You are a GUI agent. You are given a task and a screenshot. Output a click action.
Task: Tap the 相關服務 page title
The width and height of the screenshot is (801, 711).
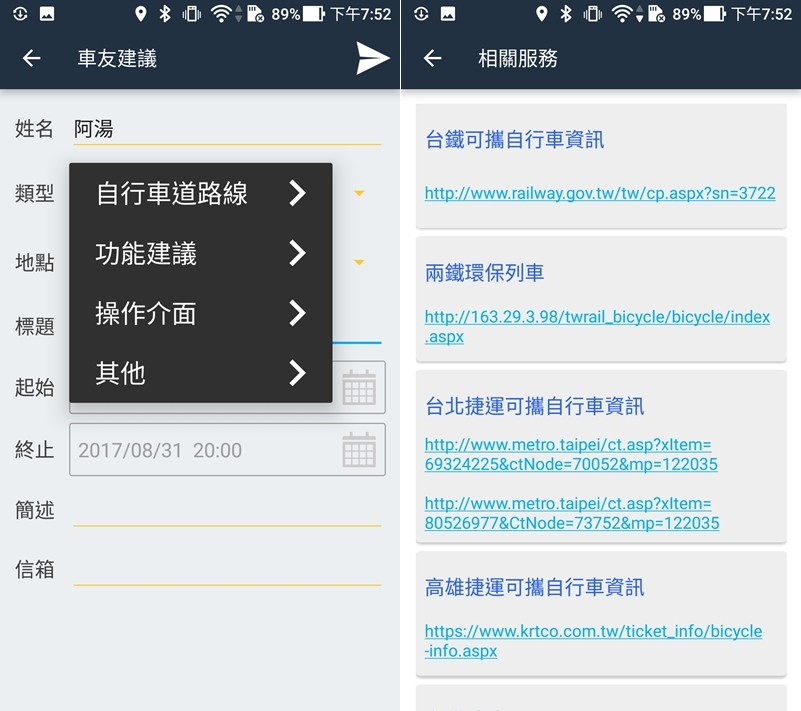click(x=517, y=58)
